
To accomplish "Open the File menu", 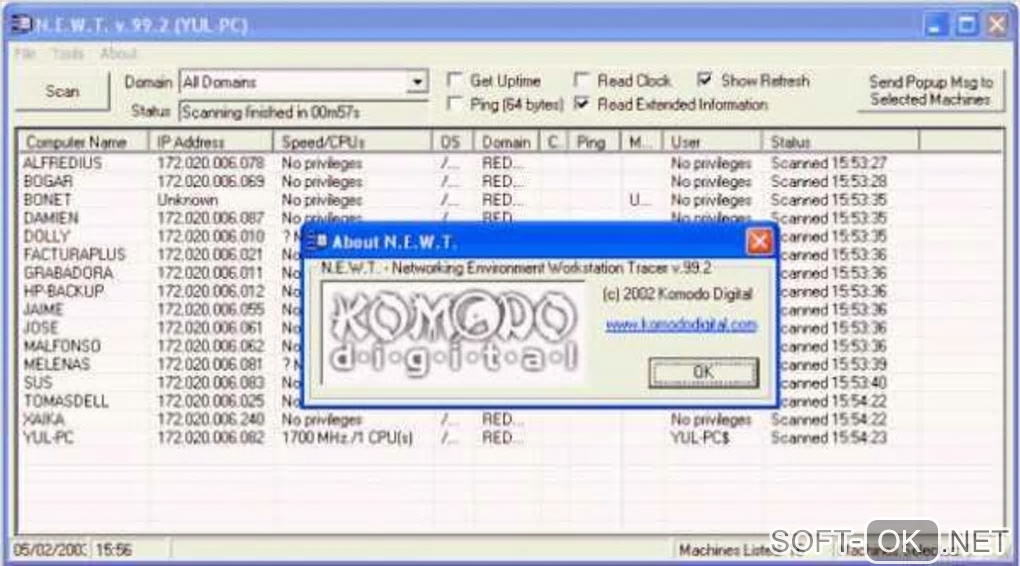I will click(25, 53).
